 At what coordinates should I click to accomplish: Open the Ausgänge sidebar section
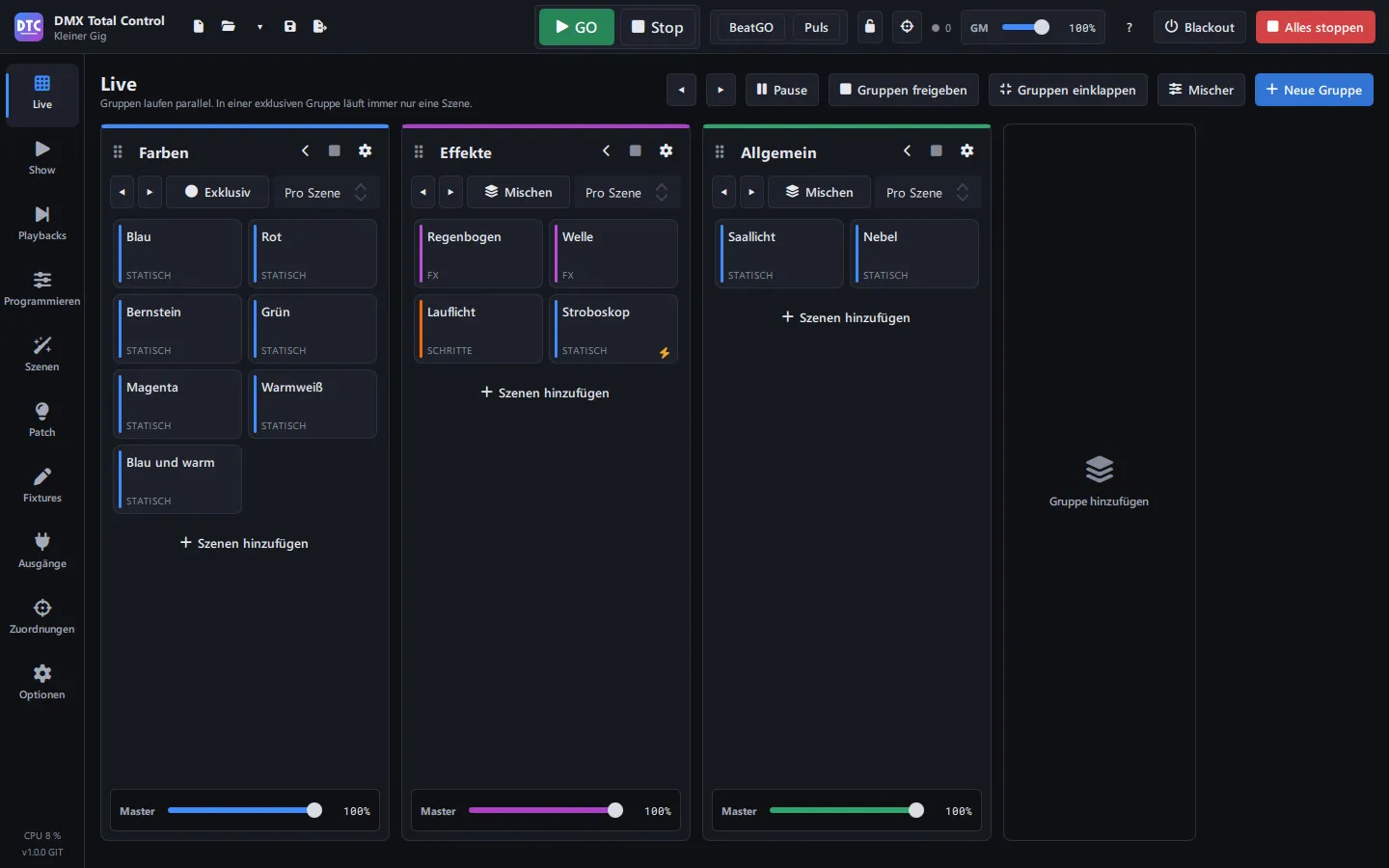41,552
